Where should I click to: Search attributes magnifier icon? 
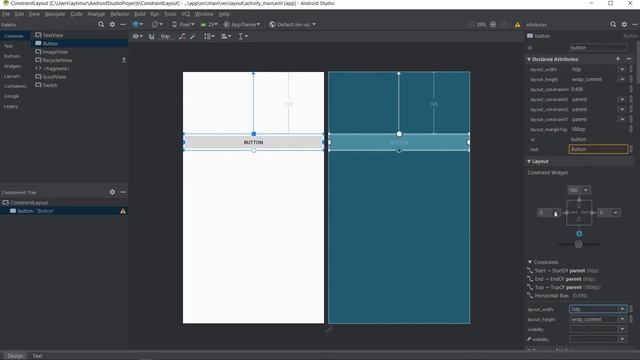(x=613, y=24)
